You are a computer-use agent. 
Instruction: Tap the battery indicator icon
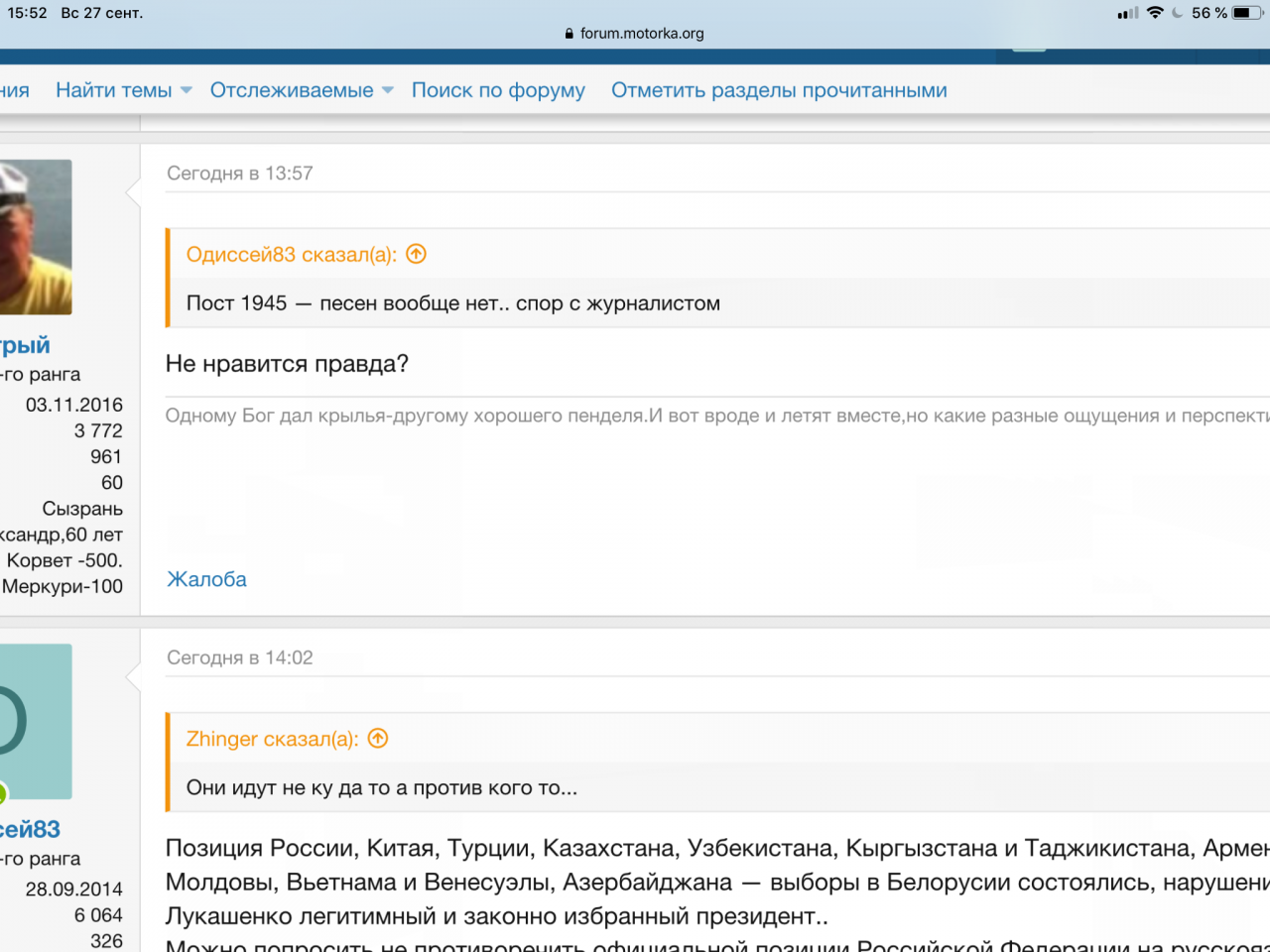tap(1247, 13)
